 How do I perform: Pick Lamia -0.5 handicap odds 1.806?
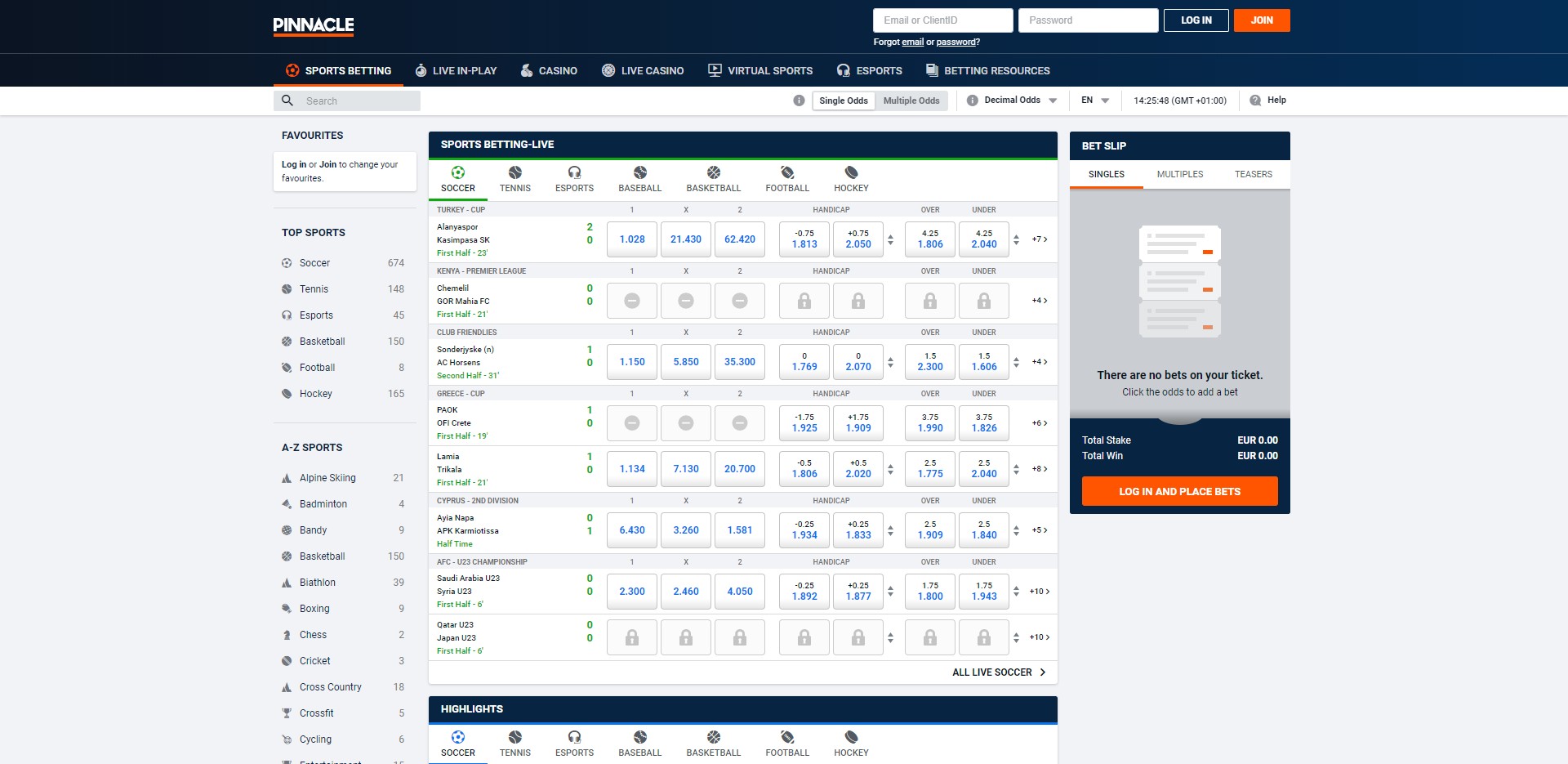[x=804, y=469]
